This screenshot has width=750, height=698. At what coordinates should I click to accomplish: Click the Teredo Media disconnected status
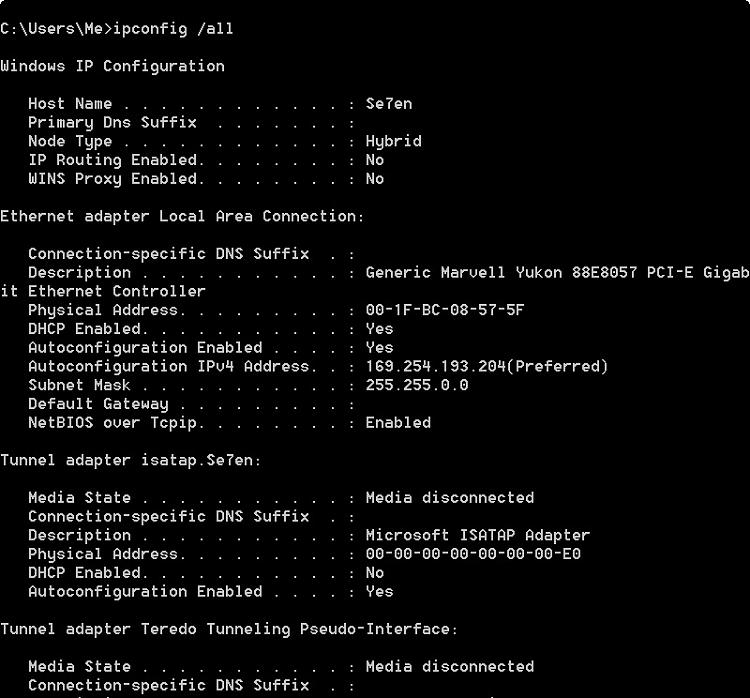[450, 667]
